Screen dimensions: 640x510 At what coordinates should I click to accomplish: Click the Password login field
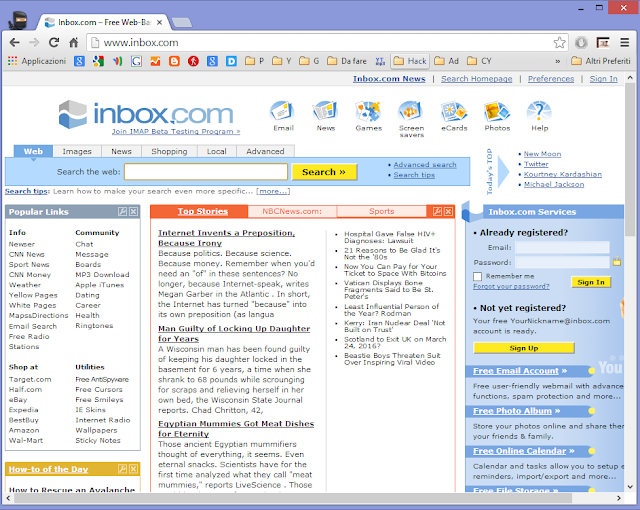pyautogui.click(x=562, y=262)
